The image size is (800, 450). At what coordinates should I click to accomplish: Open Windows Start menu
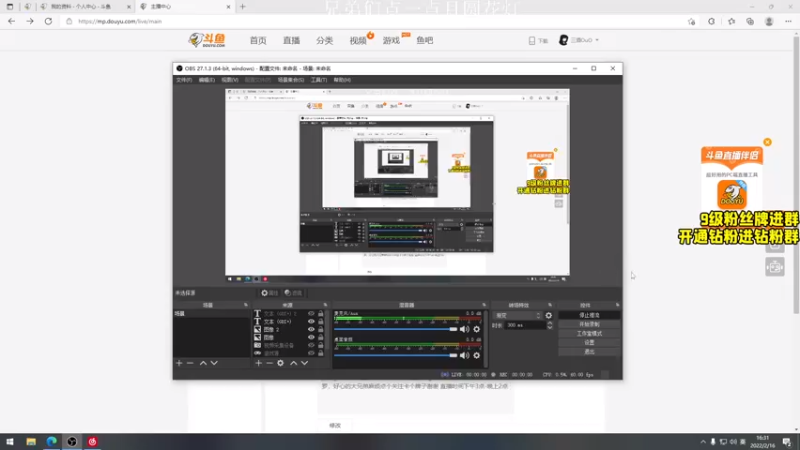10,442
